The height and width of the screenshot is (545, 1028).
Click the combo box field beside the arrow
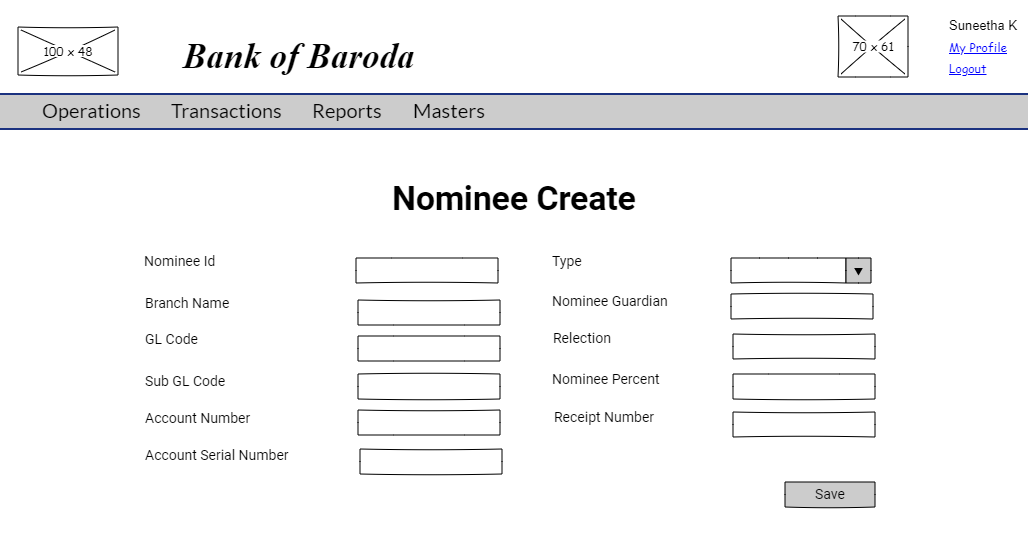pos(788,271)
